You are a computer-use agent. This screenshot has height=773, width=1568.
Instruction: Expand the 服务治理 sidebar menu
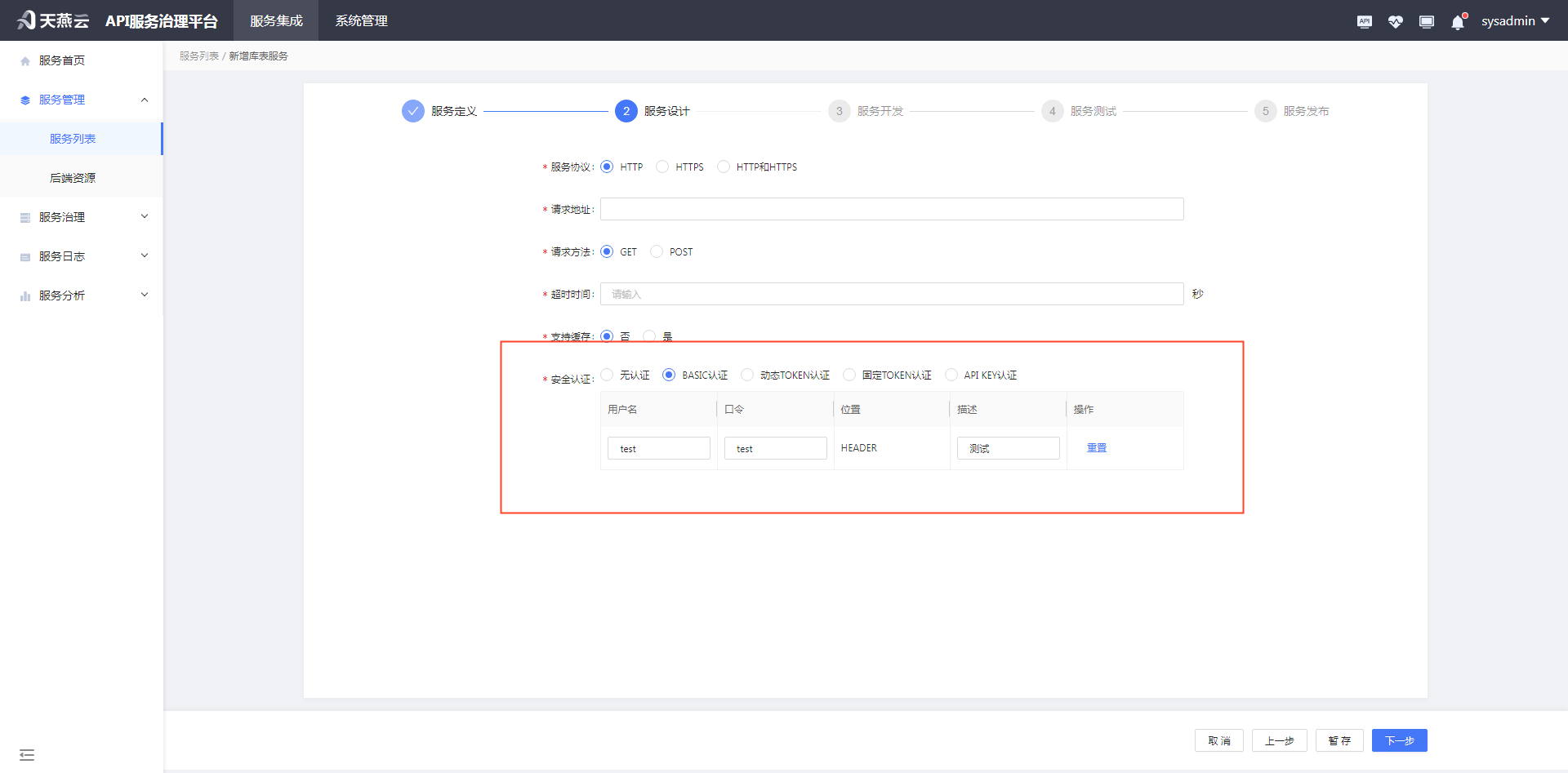[x=82, y=217]
